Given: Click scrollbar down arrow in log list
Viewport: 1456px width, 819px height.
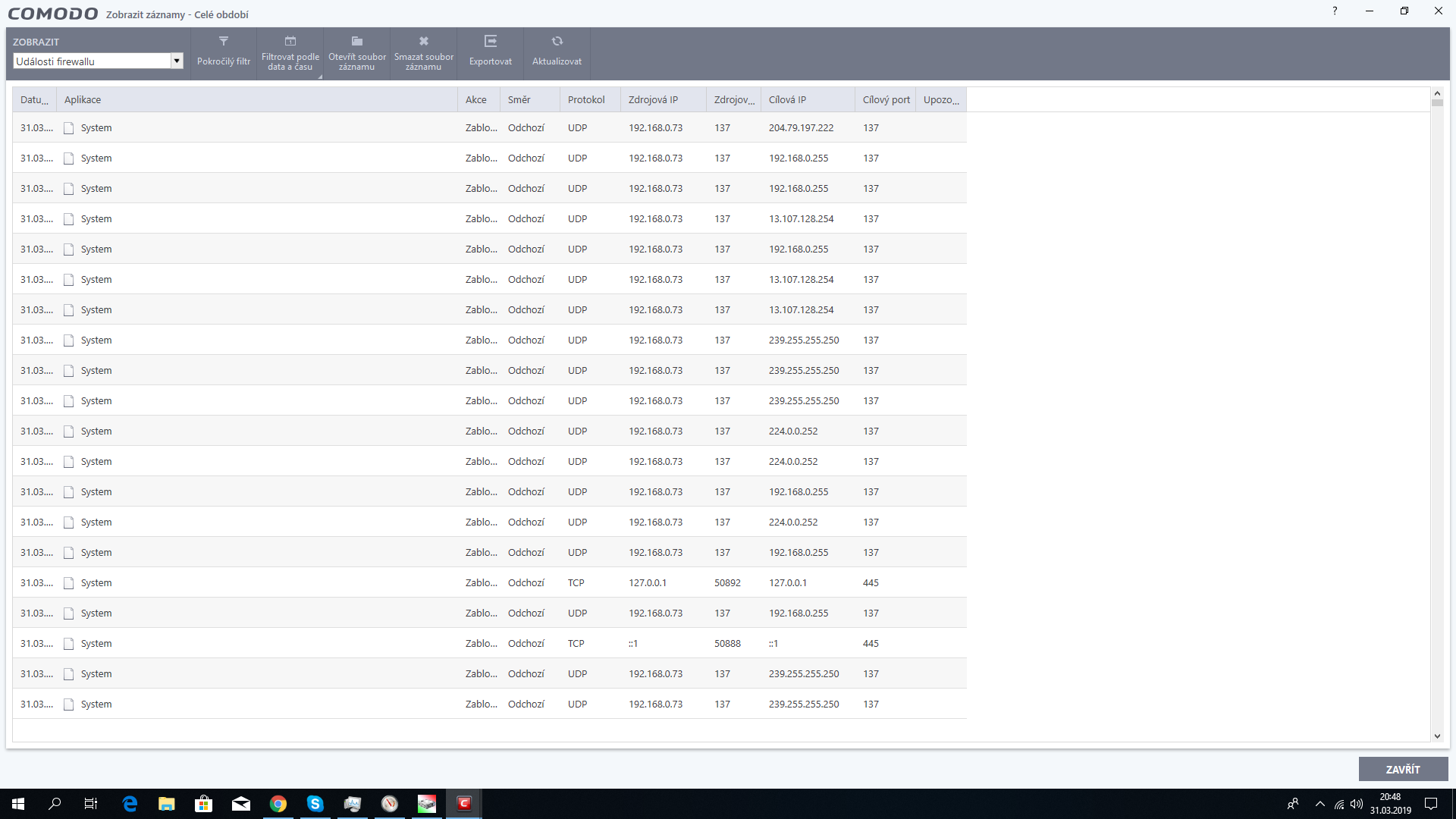Looking at the screenshot, I should pos(1436,736).
